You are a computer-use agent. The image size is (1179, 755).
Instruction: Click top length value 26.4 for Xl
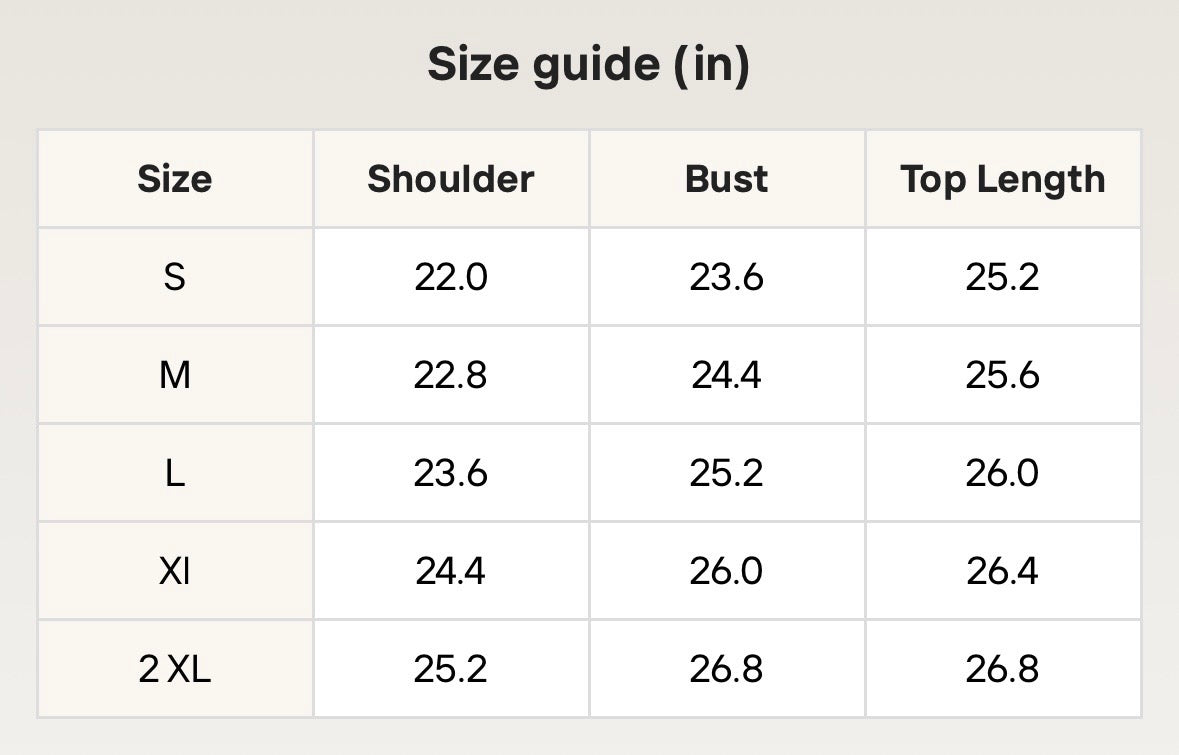pyautogui.click(x=1002, y=571)
